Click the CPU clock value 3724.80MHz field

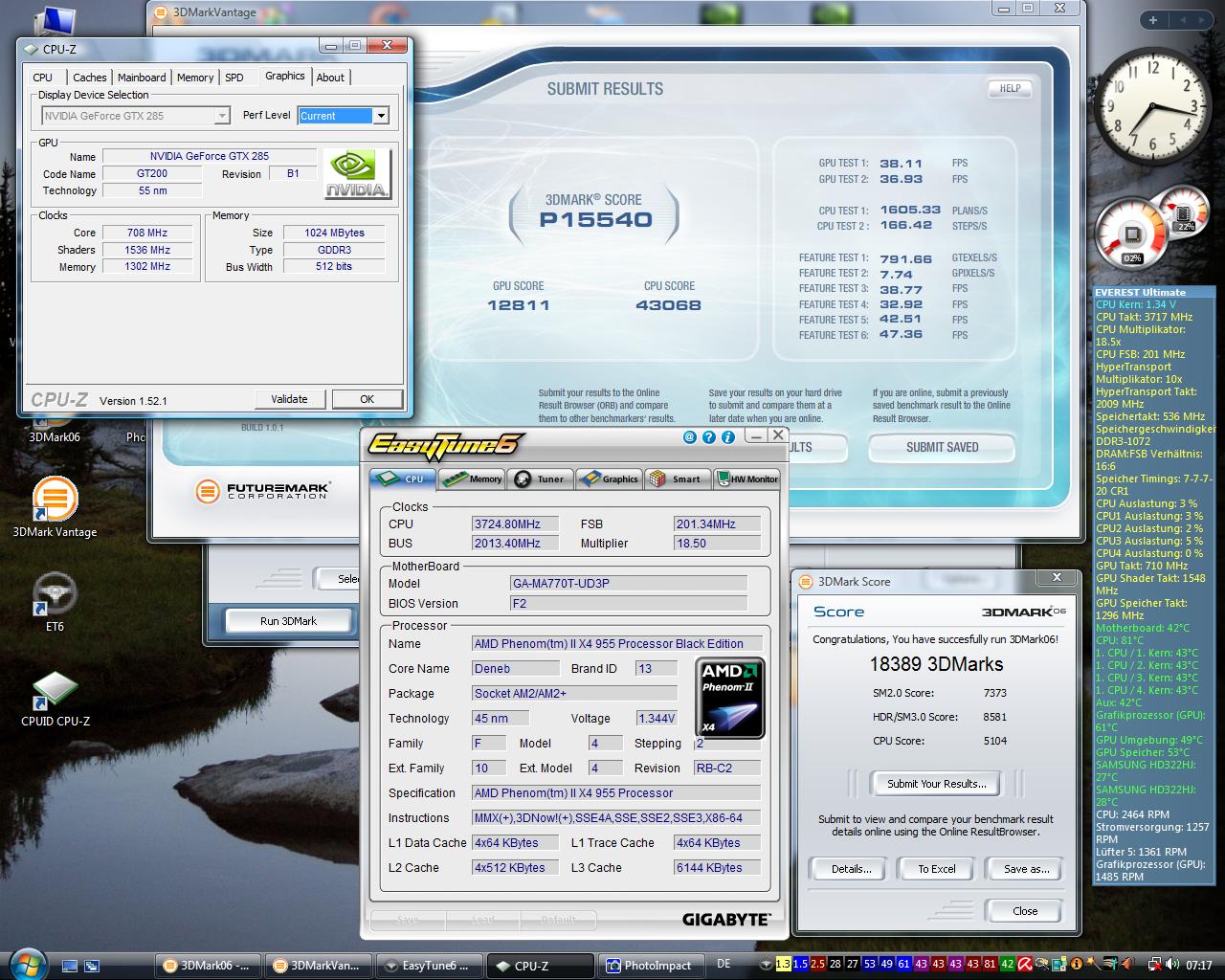516,523
